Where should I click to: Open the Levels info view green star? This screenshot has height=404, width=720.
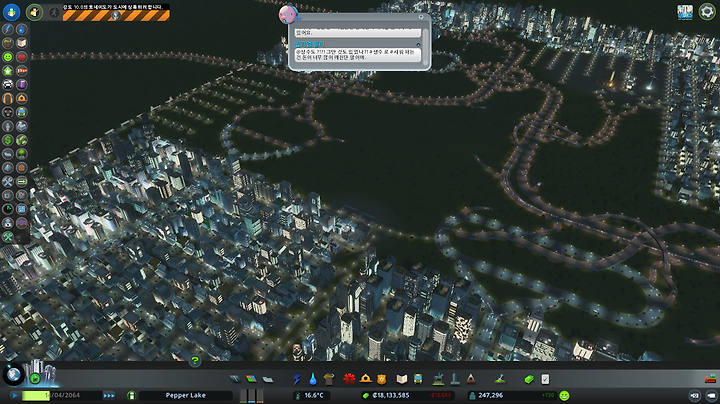[x=8, y=71]
